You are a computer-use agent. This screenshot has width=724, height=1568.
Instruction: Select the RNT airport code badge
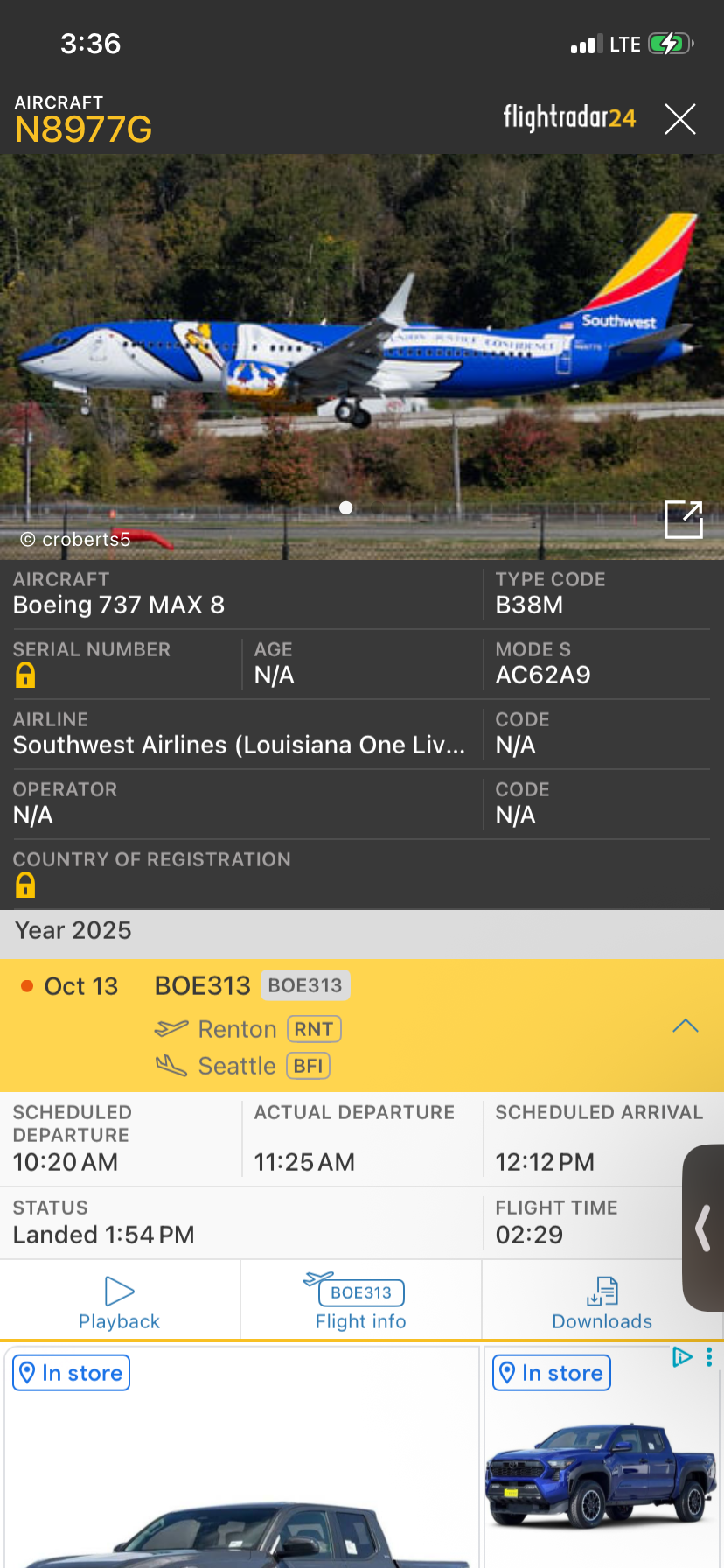tap(313, 1029)
